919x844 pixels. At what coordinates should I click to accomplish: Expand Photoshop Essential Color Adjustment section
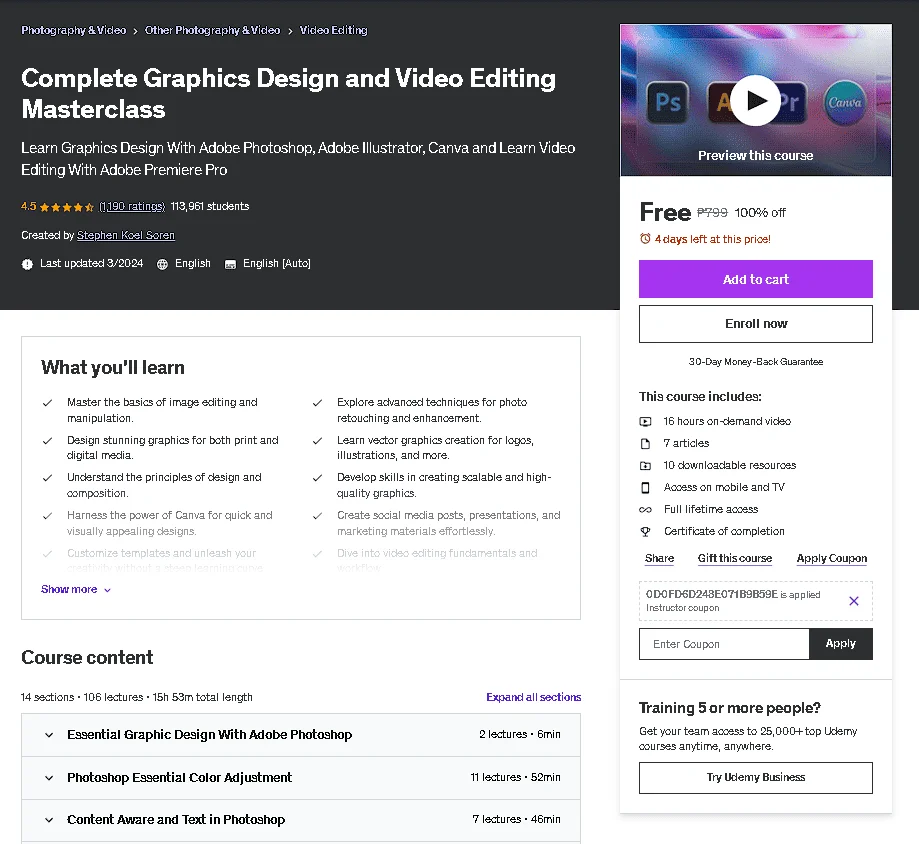pos(301,778)
